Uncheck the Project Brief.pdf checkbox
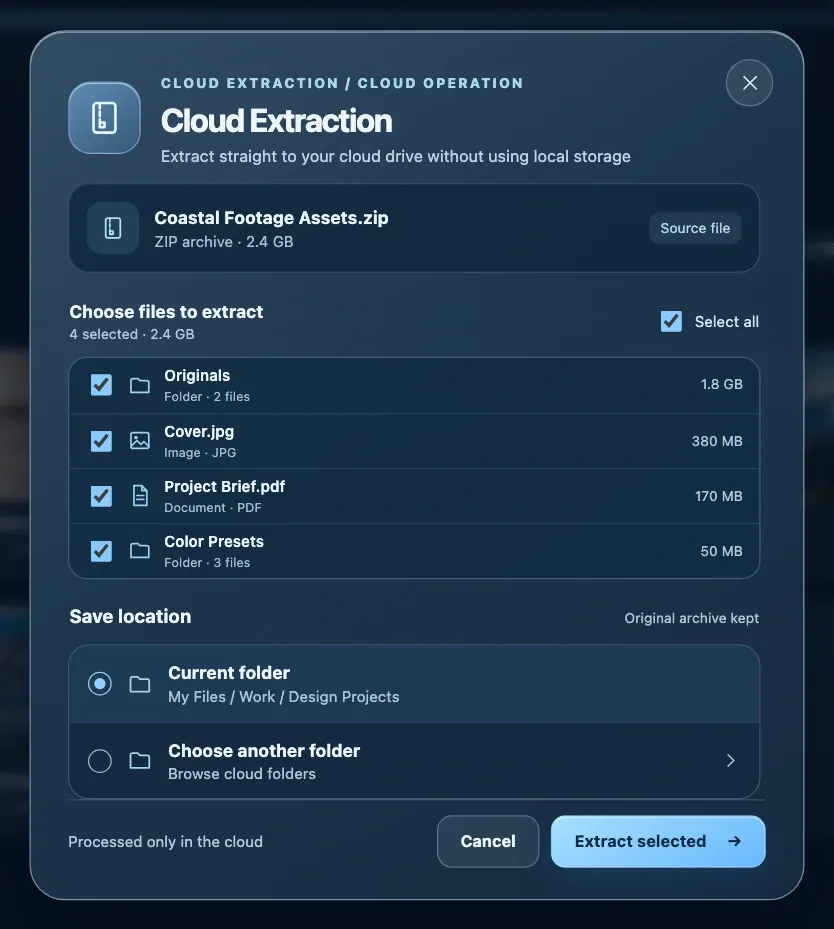834x929 pixels. coord(101,496)
